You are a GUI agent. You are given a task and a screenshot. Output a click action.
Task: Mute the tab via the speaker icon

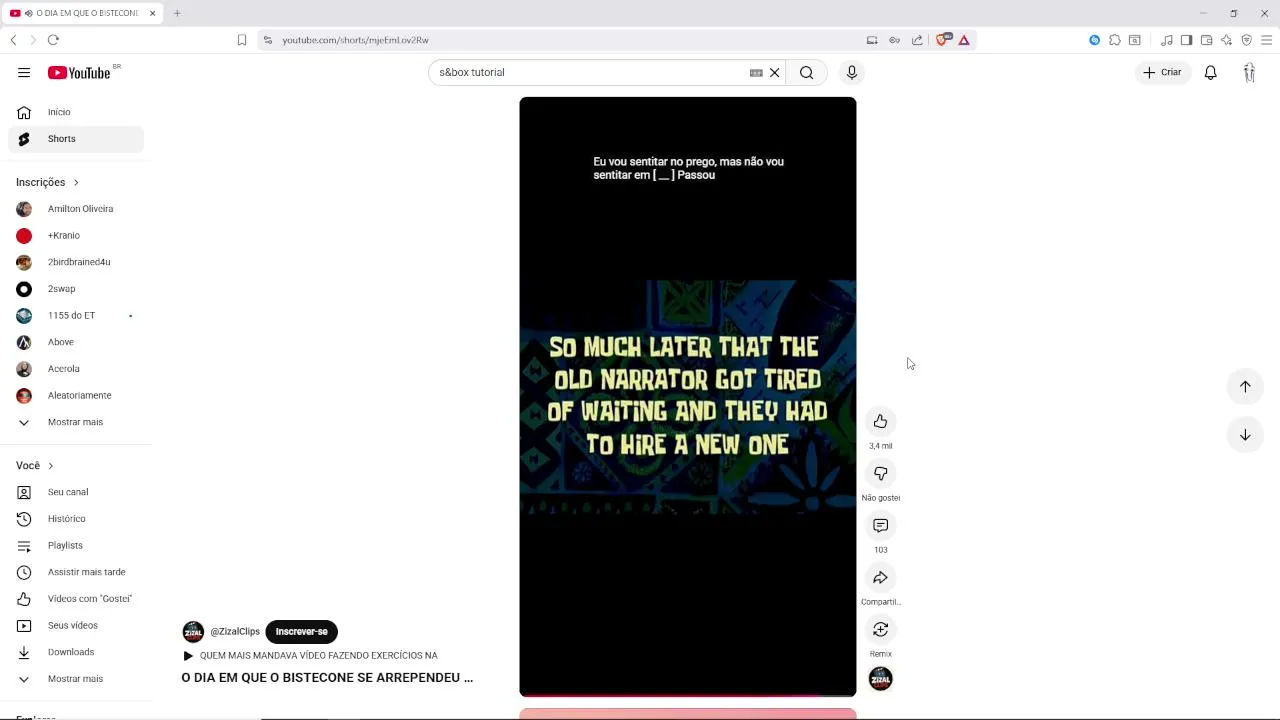pyautogui.click(x=27, y=13)
